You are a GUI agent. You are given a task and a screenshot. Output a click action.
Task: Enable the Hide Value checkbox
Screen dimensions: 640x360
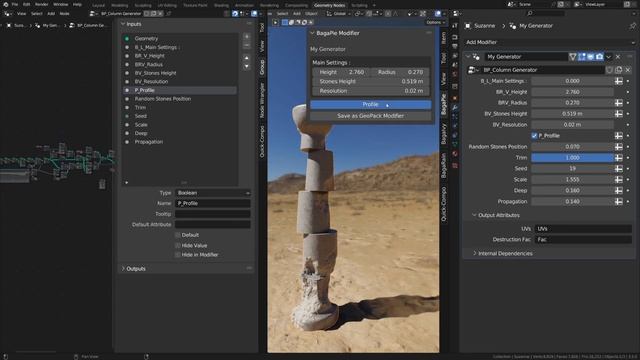pyautogui.click(x=178, y=245)
